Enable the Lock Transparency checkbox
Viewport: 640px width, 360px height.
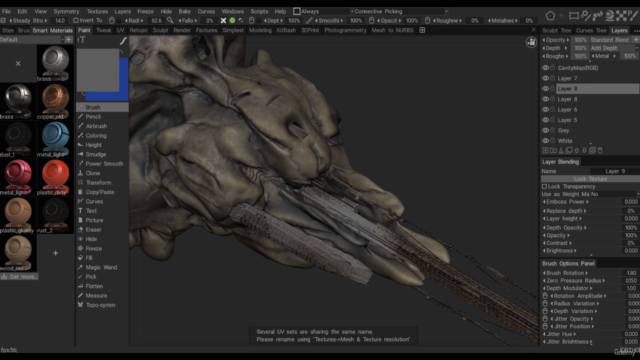[x=544, y=187]
